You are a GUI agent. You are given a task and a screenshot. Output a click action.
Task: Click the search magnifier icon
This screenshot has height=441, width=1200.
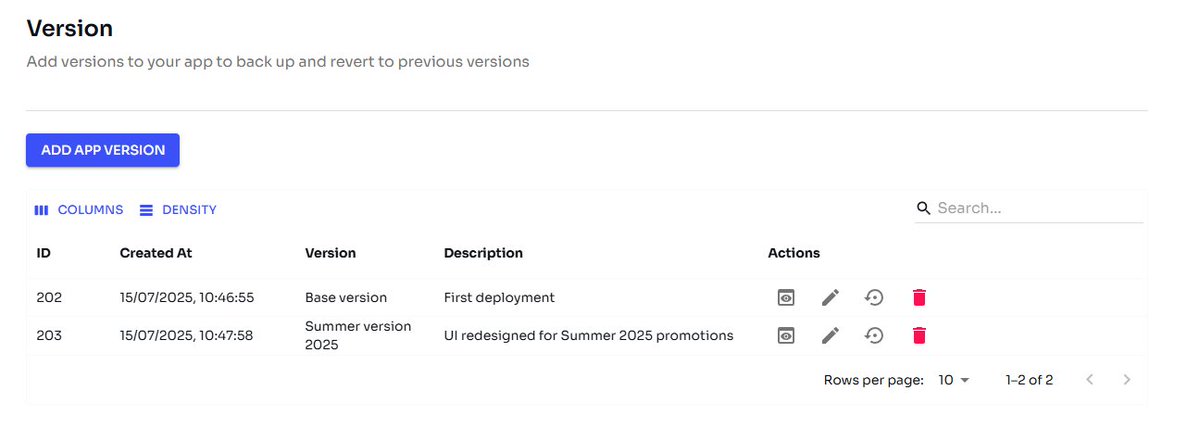[924, 208]
